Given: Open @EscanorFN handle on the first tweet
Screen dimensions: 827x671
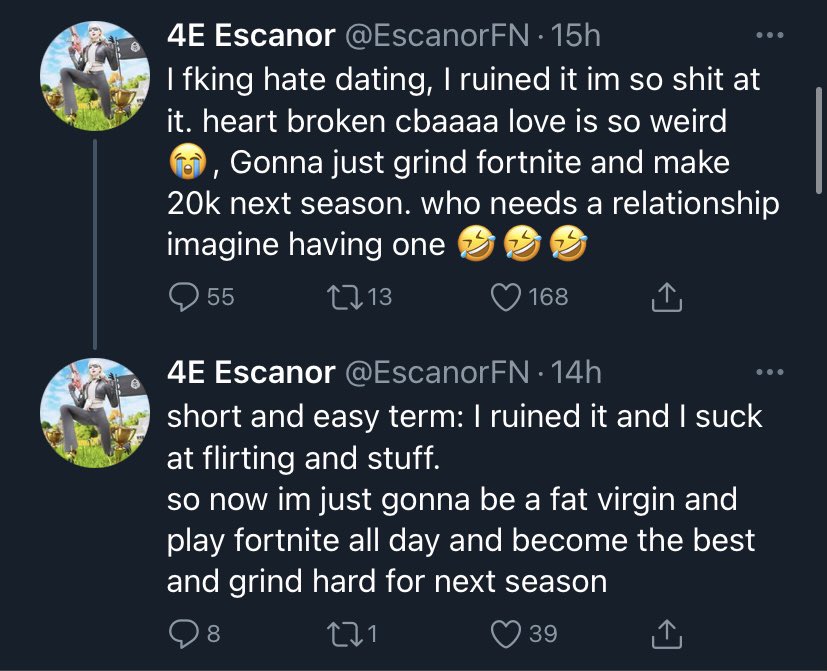Looking at the screenshot, I should click(437, 37).
